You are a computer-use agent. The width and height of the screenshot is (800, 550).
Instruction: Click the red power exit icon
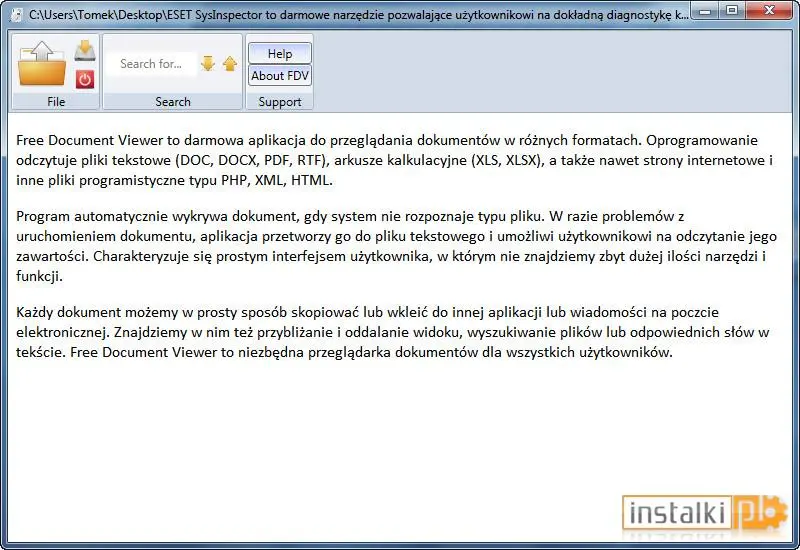pyautogui.click(x=85, y=79)
